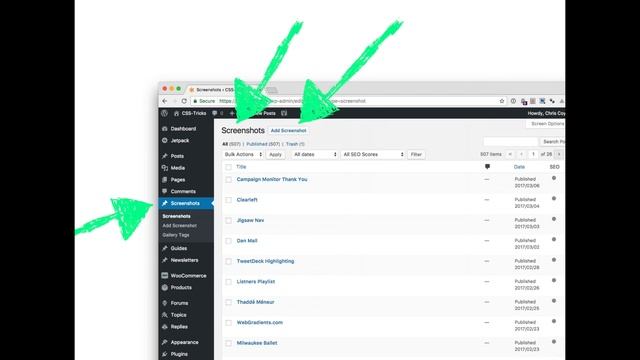Select Screenshots in the sidebar menu
Screen dimensions: 640x360
point(186,203)
